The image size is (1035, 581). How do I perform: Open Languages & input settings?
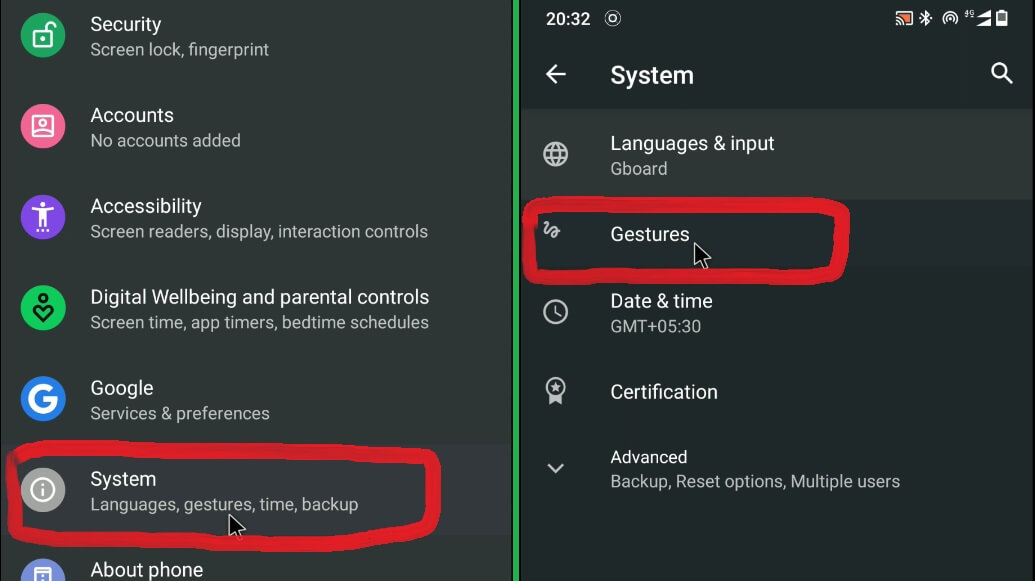(x=693, y=153)
